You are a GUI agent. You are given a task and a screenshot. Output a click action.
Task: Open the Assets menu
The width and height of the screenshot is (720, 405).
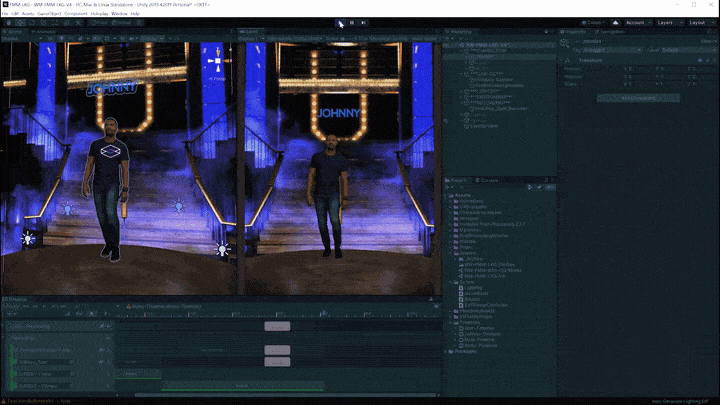[x=28, y=14]
